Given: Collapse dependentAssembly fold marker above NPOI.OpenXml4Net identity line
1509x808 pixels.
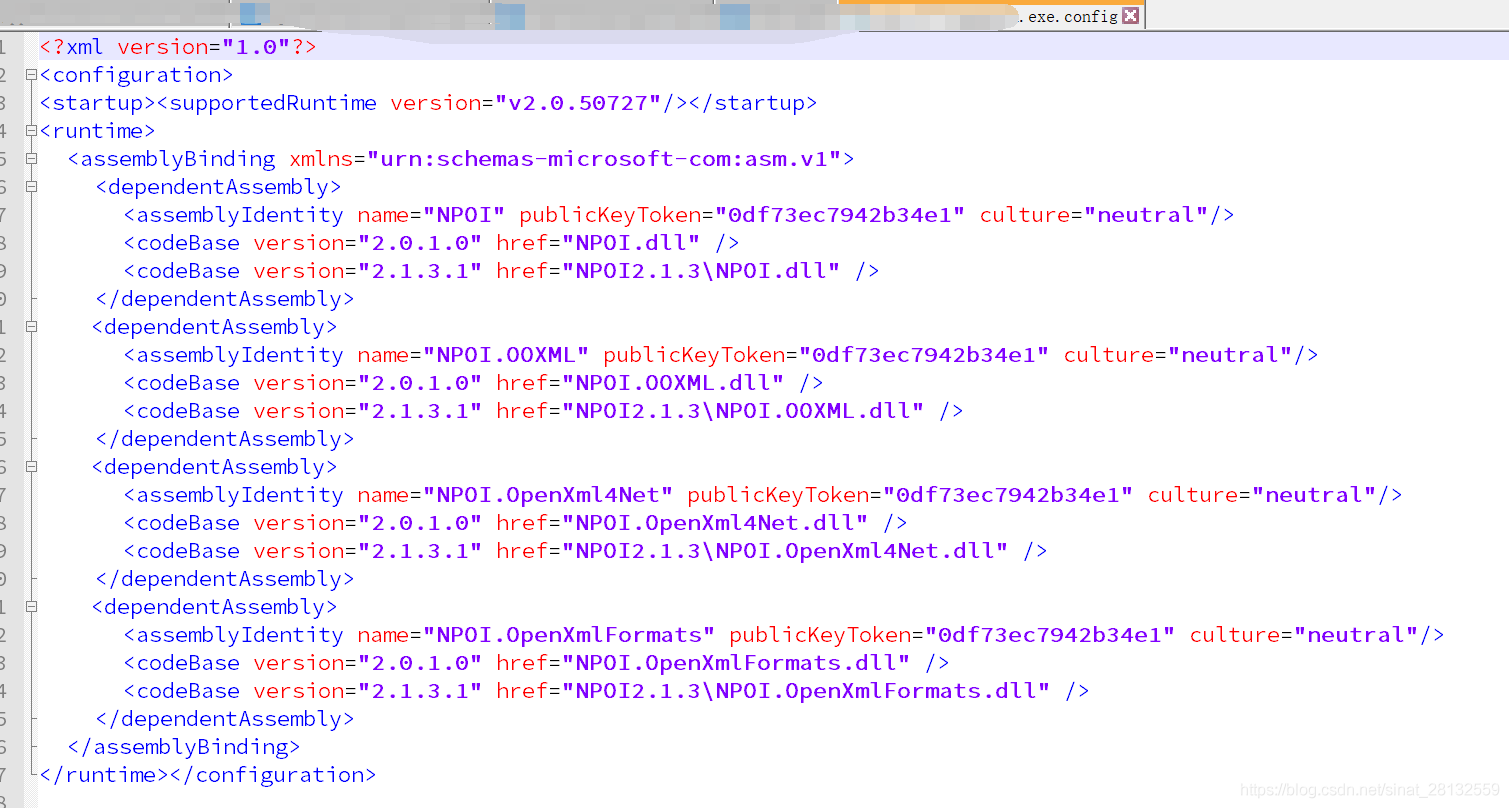Looking at the screenshot, I should pyautogui.click(x=32, y=467).
